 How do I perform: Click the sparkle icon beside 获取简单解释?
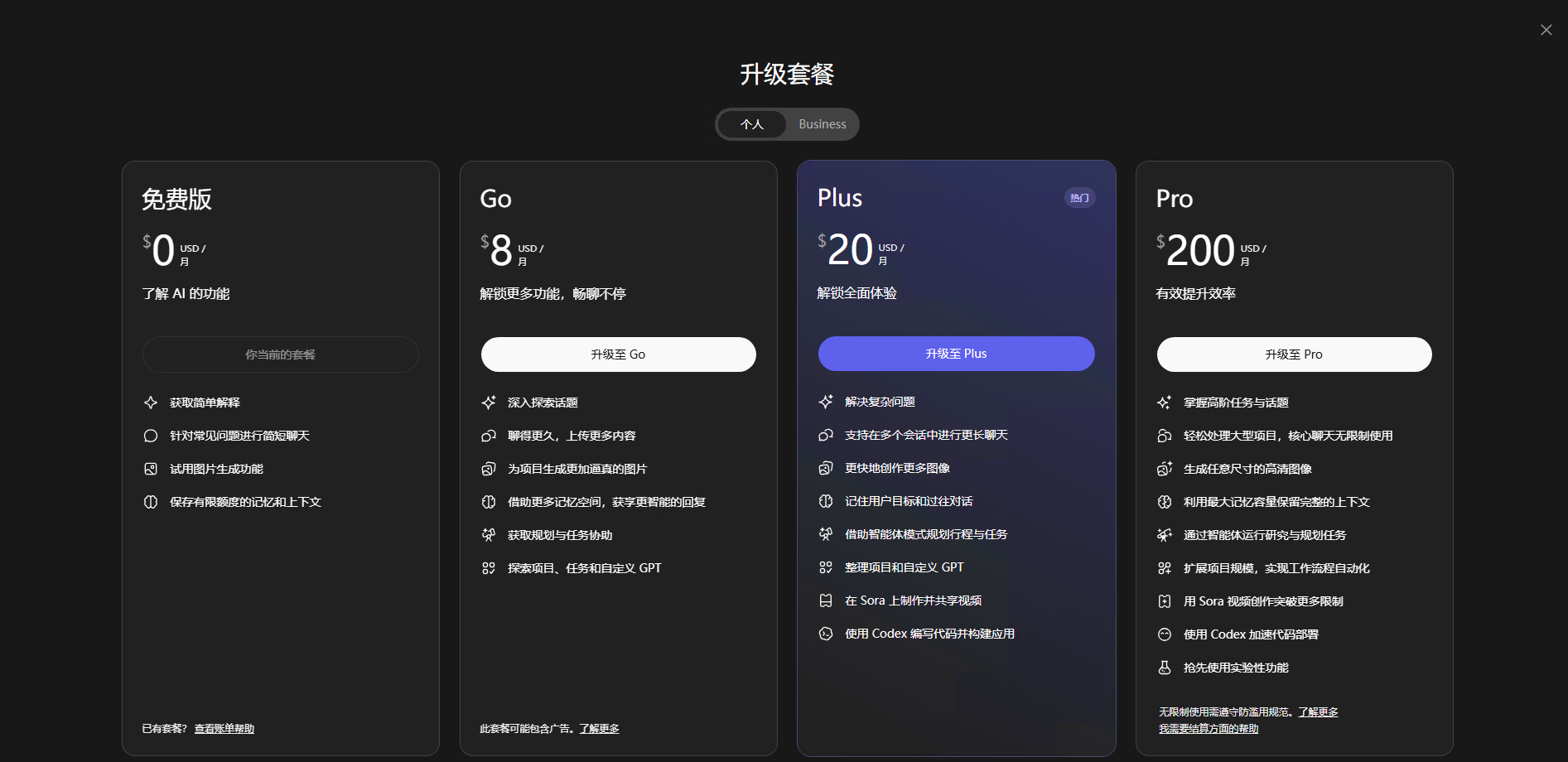[151, 403]
